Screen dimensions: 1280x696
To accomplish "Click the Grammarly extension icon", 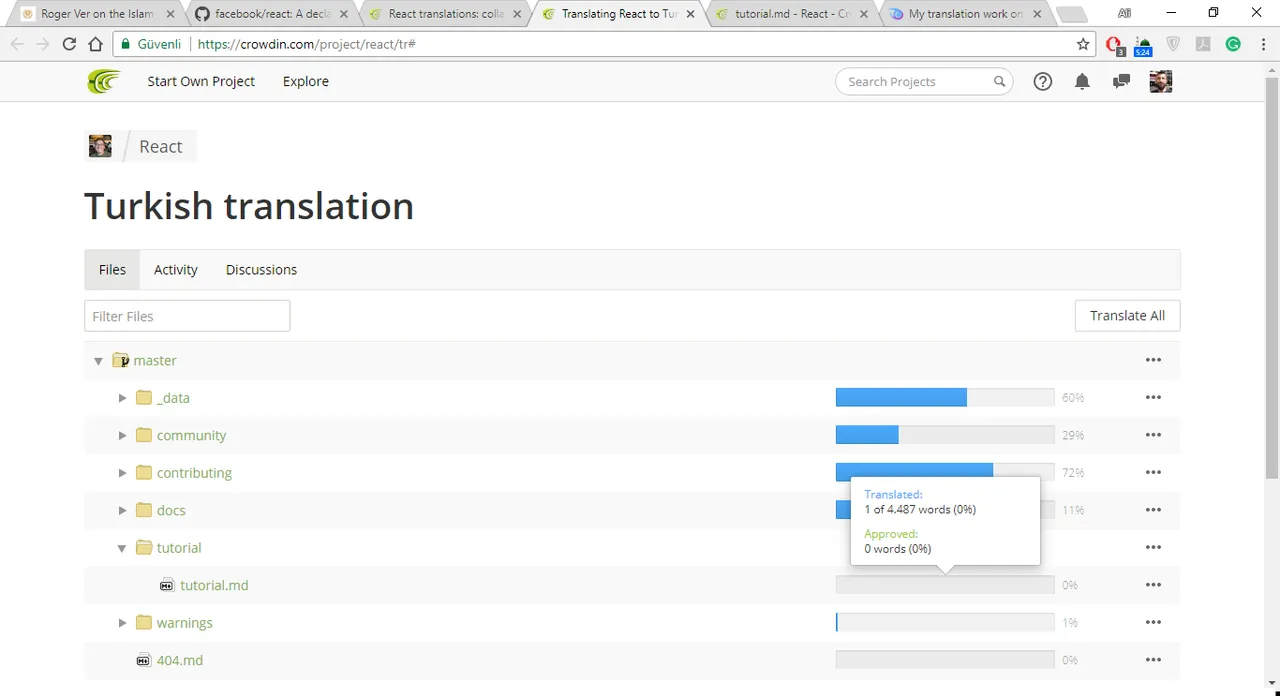I will click(1233, 44).
